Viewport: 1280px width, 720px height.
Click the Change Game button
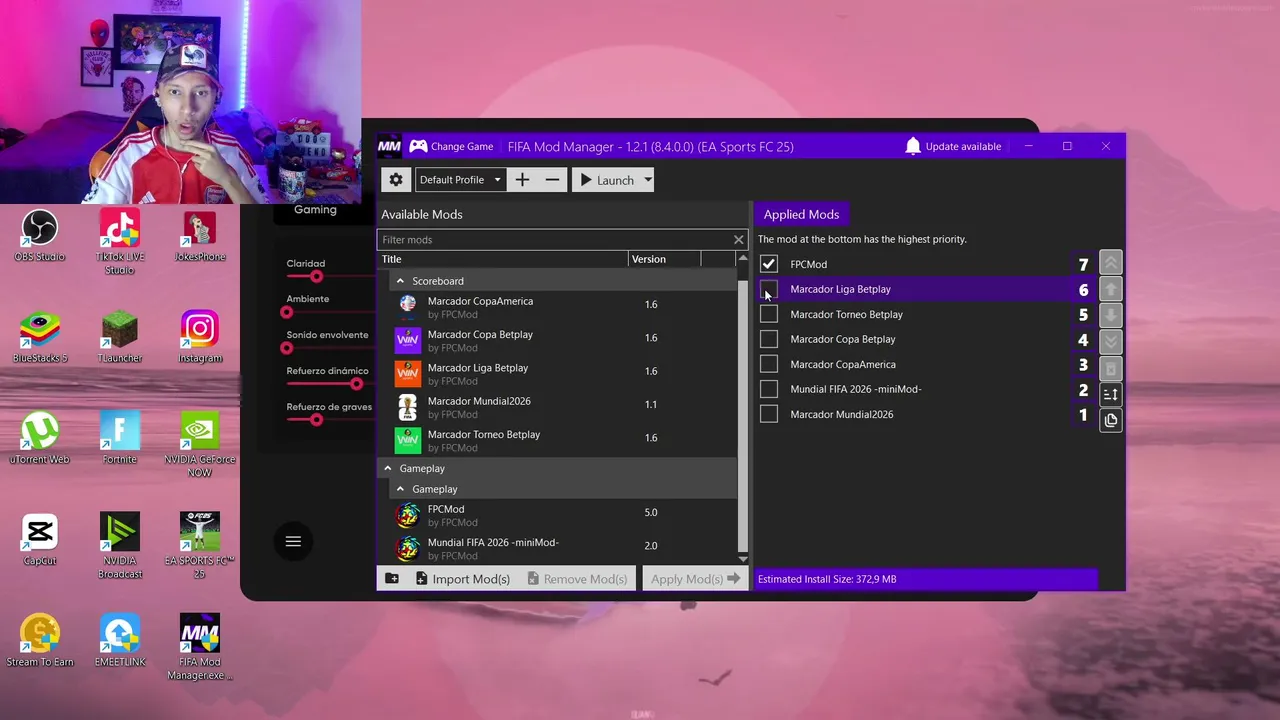(x=451, y=146)
